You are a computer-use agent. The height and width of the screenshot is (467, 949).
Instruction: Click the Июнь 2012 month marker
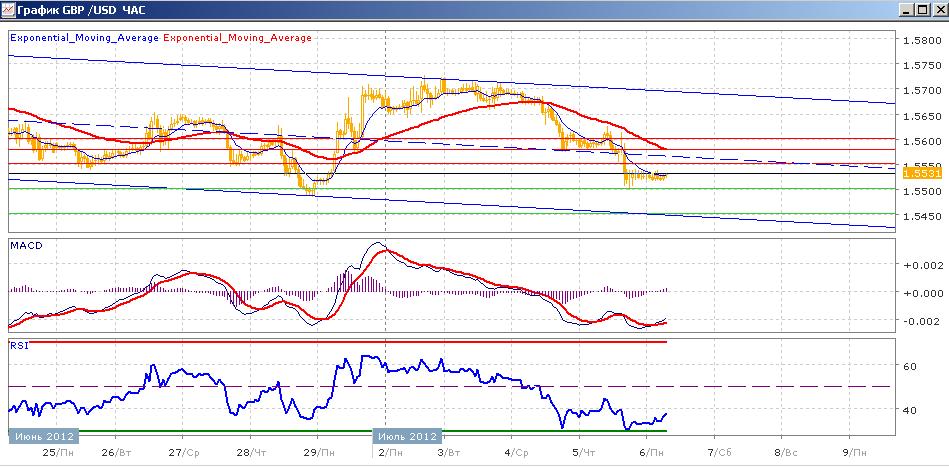pos(44,436)
